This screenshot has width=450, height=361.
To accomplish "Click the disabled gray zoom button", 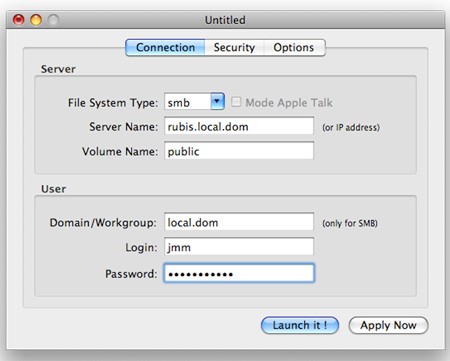I will coord(53,20).
